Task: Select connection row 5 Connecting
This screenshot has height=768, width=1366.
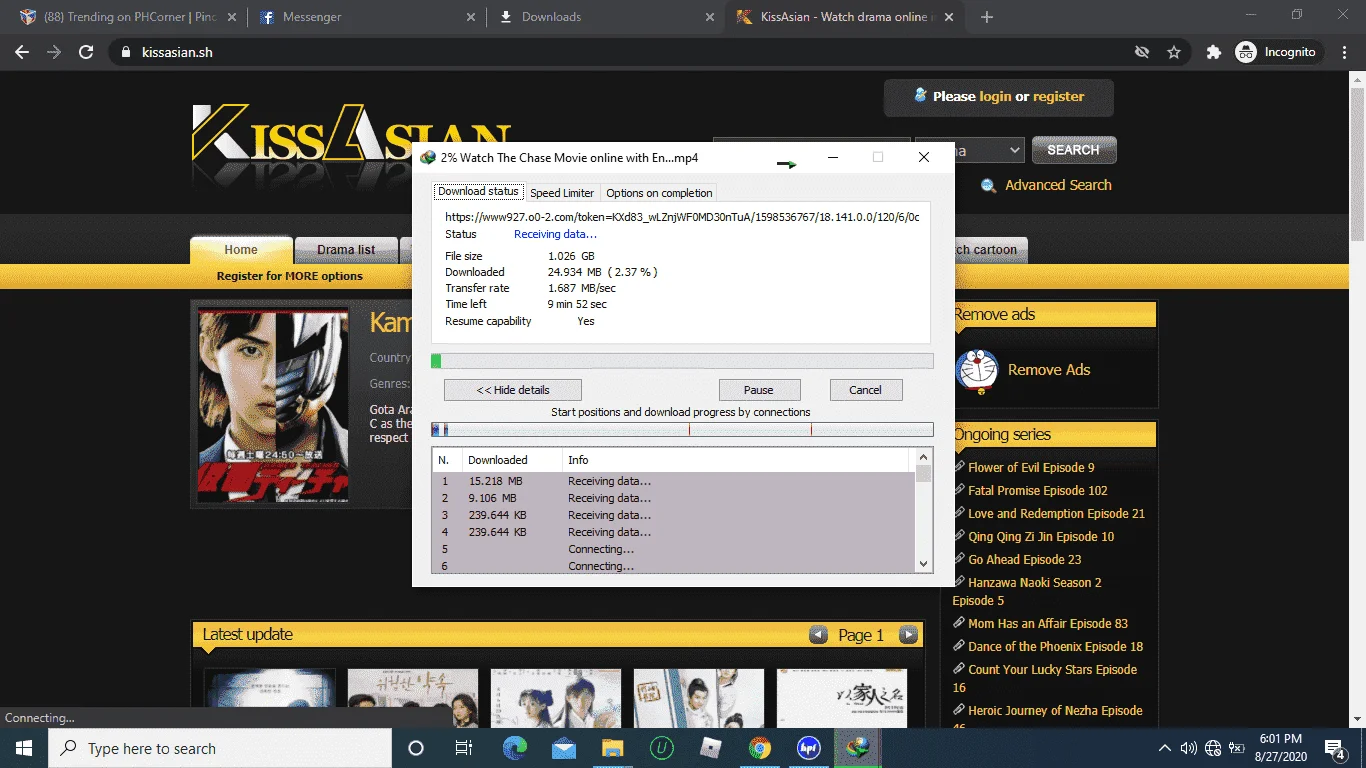Action: point(674,549)
